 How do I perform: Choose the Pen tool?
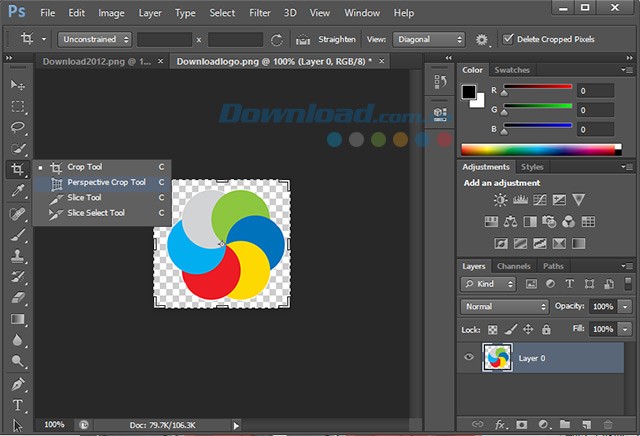point(18,384)
